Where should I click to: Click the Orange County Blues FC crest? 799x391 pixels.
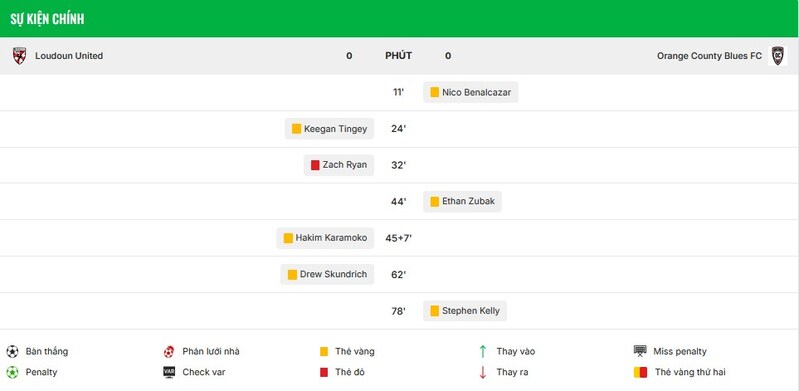[x=777, y=56]
